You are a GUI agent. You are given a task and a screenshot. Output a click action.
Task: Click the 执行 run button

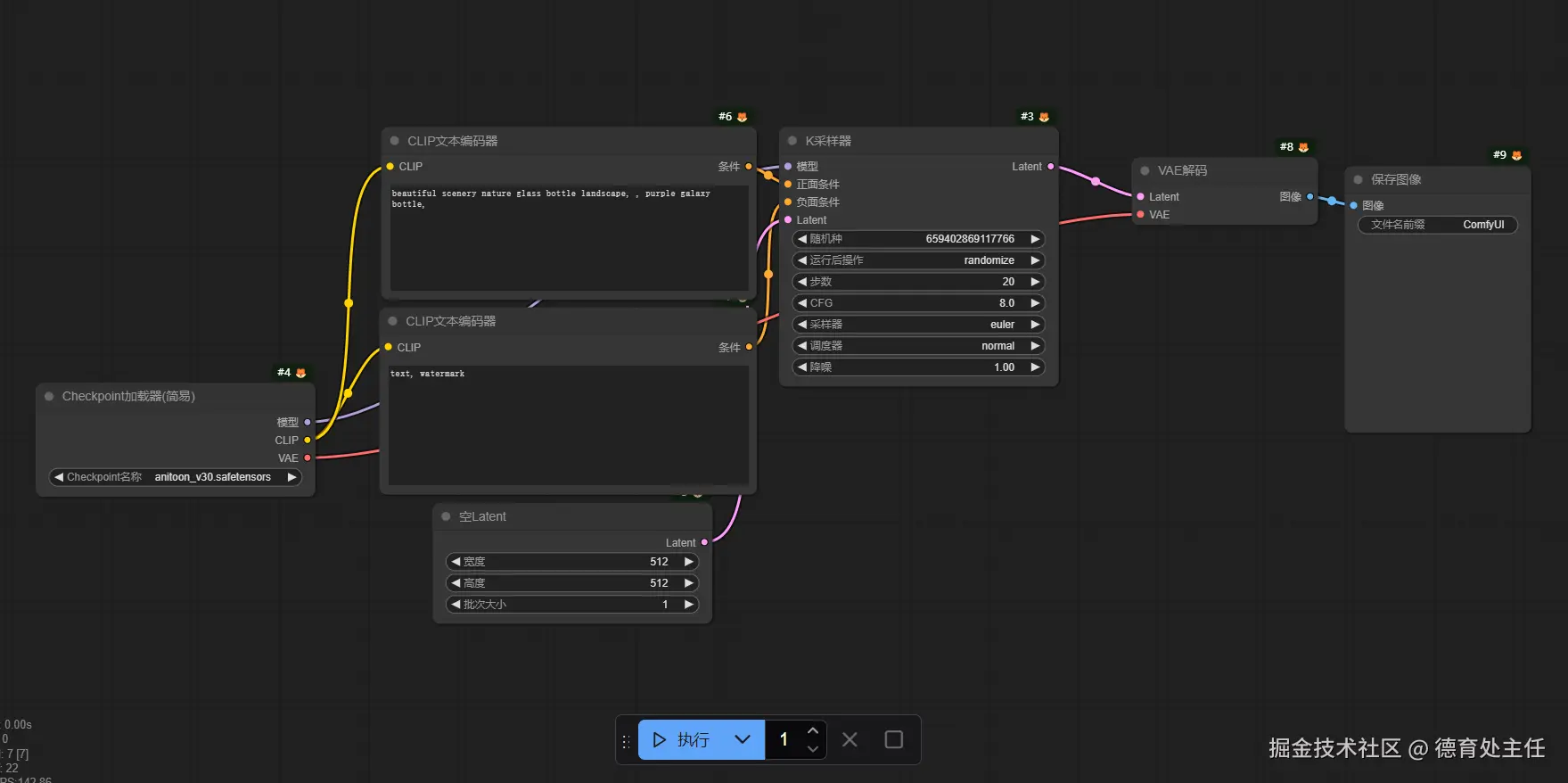click(x=682, y=739)
